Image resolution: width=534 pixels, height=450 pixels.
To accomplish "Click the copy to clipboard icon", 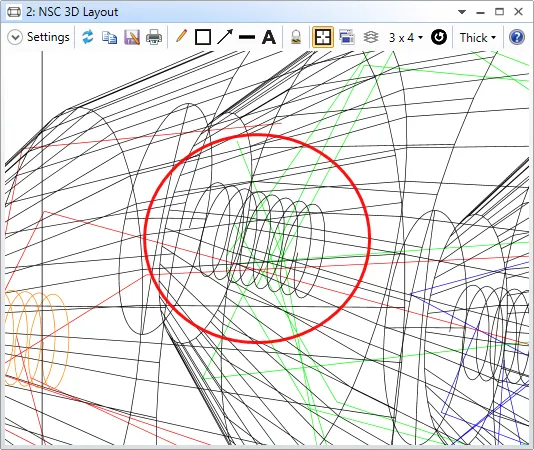I will click(110, 37).
